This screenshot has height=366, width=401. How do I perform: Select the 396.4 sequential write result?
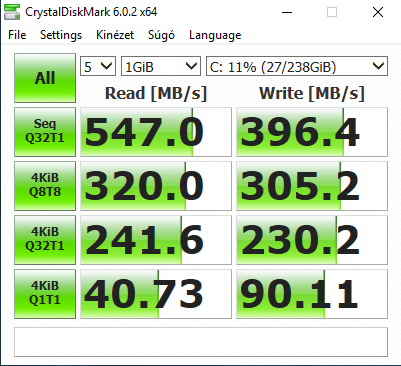[x=312, y=132]
